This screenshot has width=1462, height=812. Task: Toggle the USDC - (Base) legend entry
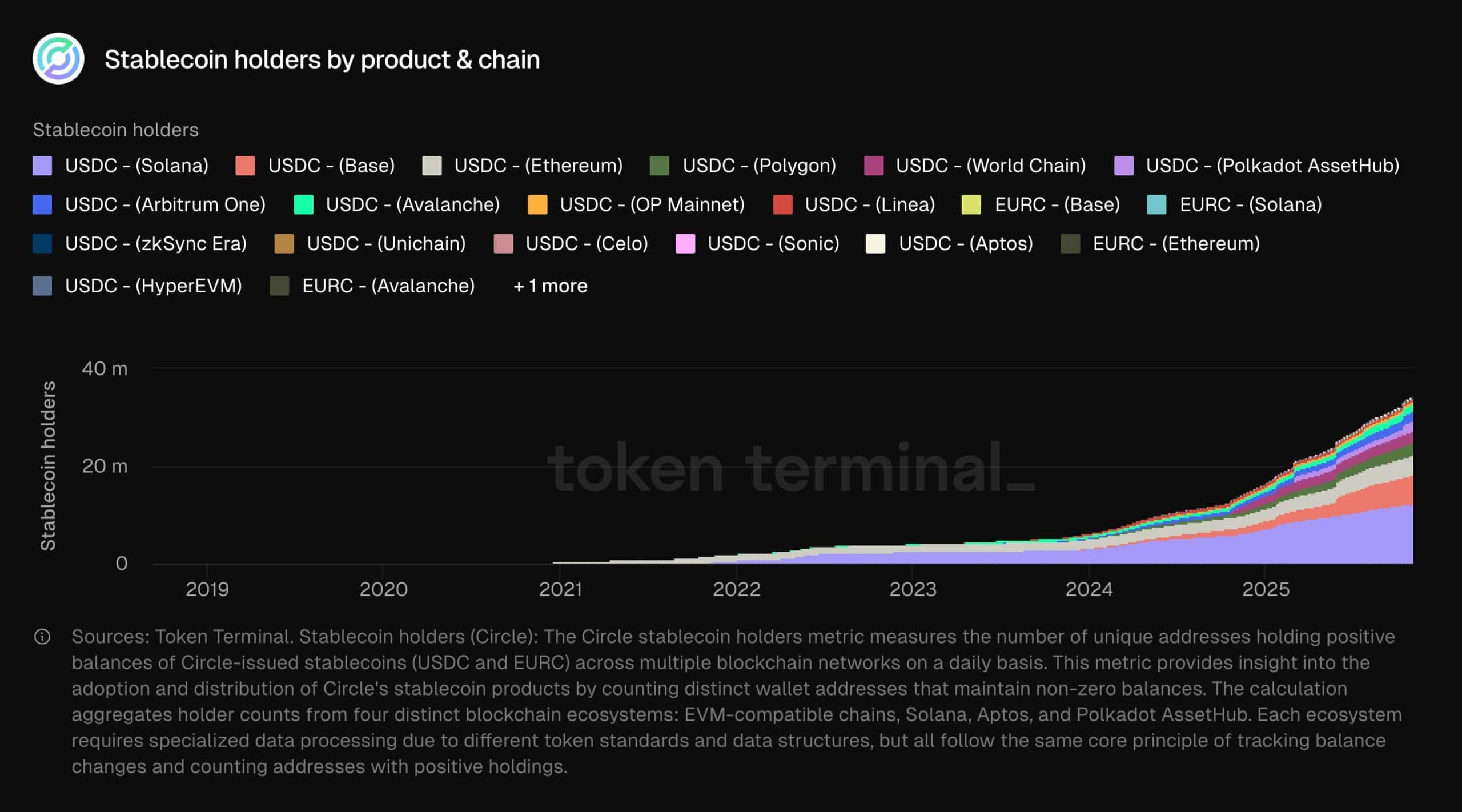tap(331, 166)
